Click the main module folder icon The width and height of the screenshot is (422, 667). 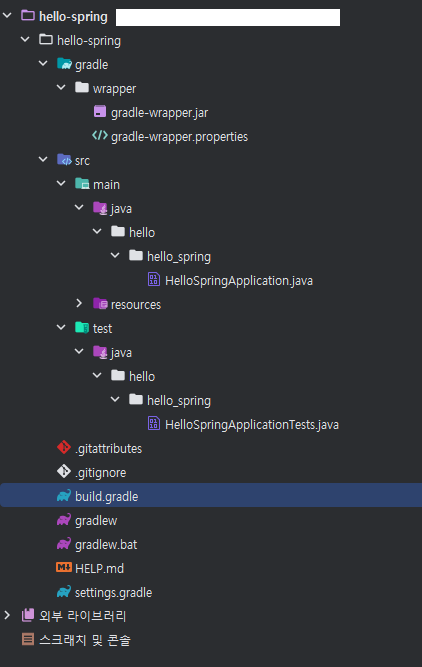82,184
